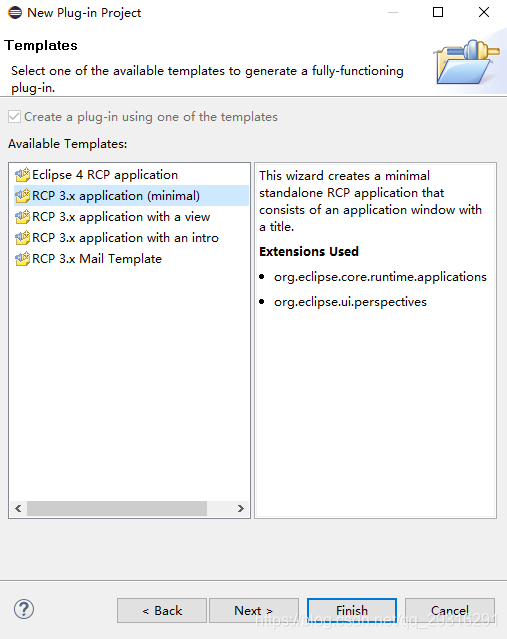This screenshot has width=507, height=639.
Task: Click the horizontal scrollbar thumb of template list
Action: tap(117, 509)
